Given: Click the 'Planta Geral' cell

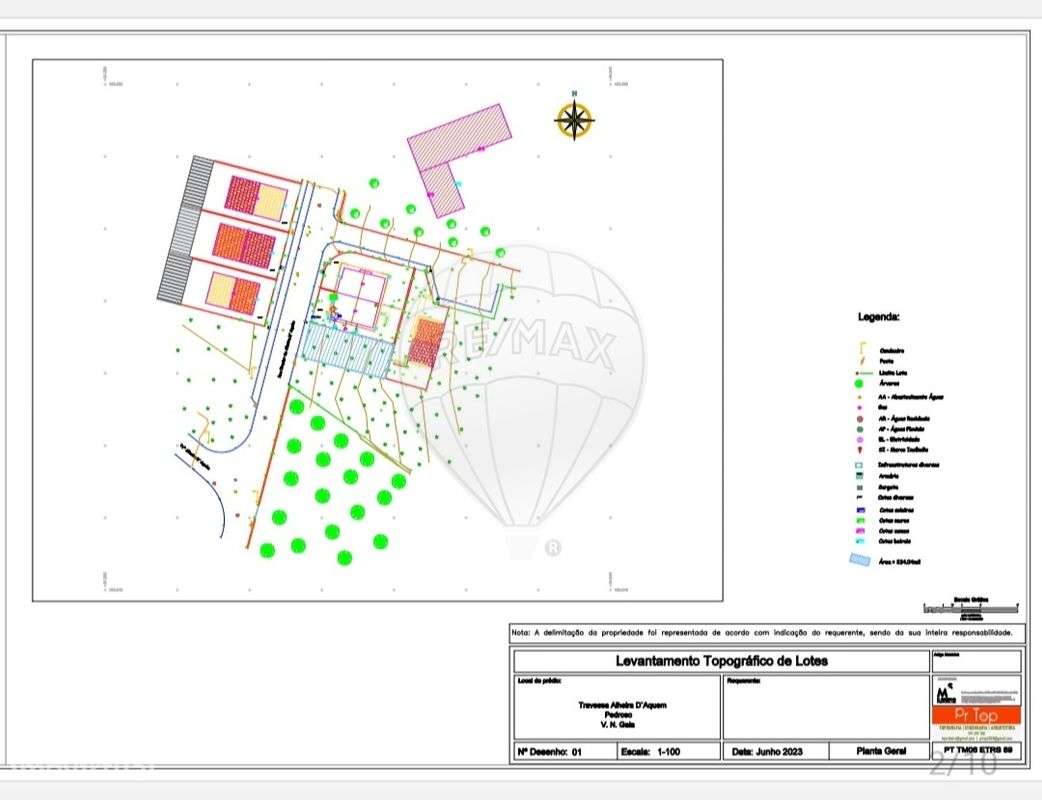Looking at the screenshot, I should click(879, 751).
